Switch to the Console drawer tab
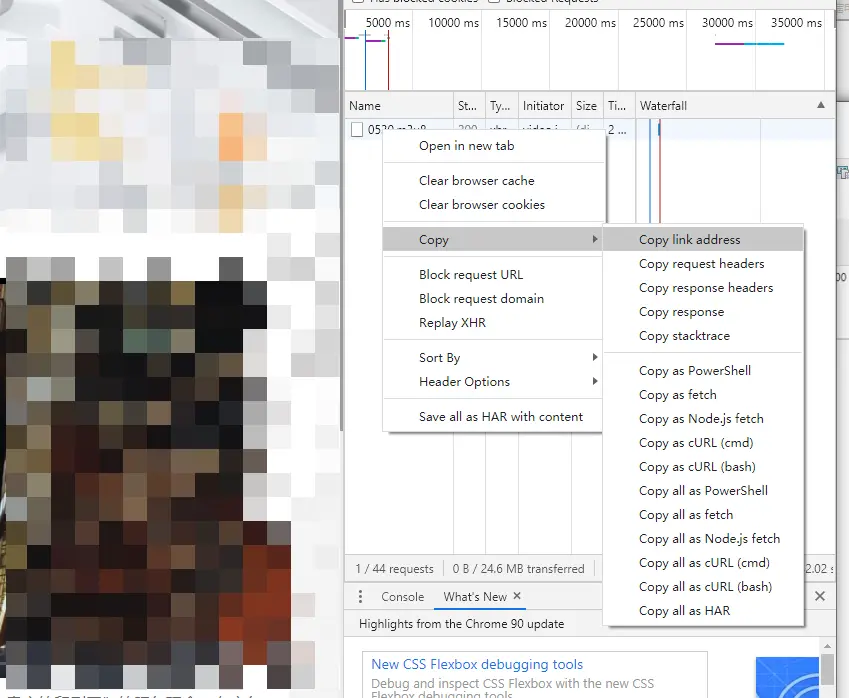This screenshot has height=698, width=849. coord(402,597)
